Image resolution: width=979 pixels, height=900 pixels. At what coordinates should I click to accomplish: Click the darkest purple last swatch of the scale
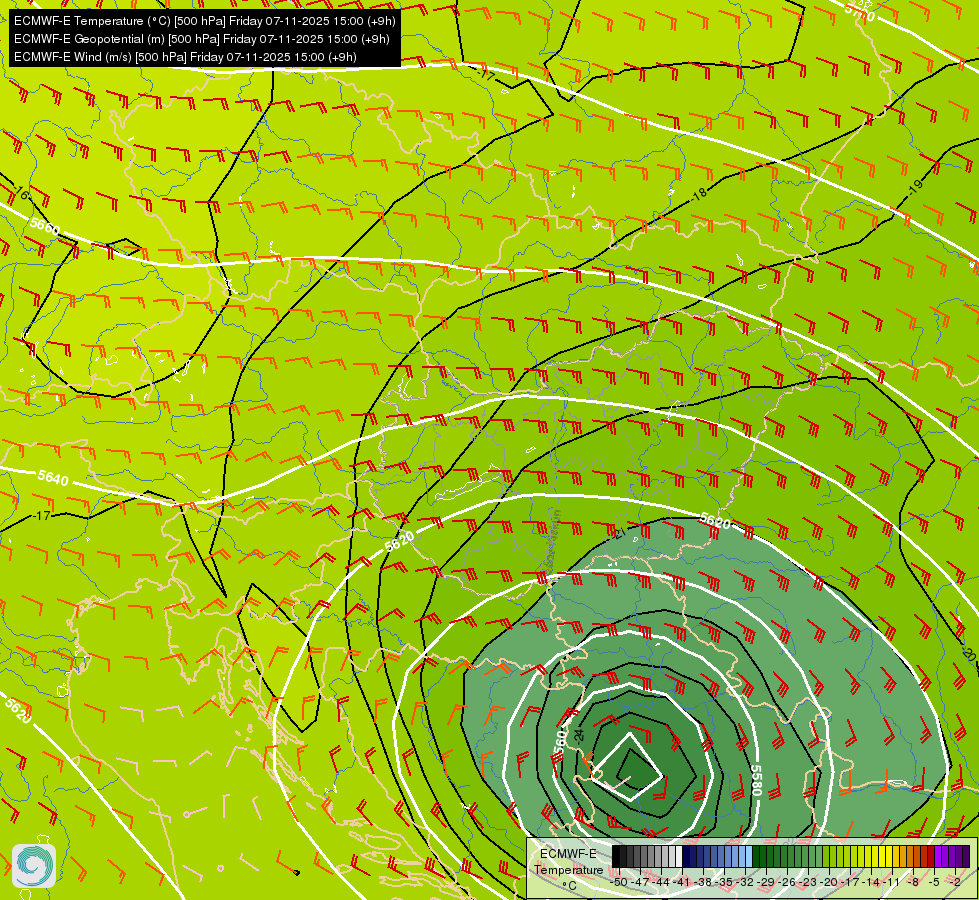pyautogui.click(x=966, y=856)
